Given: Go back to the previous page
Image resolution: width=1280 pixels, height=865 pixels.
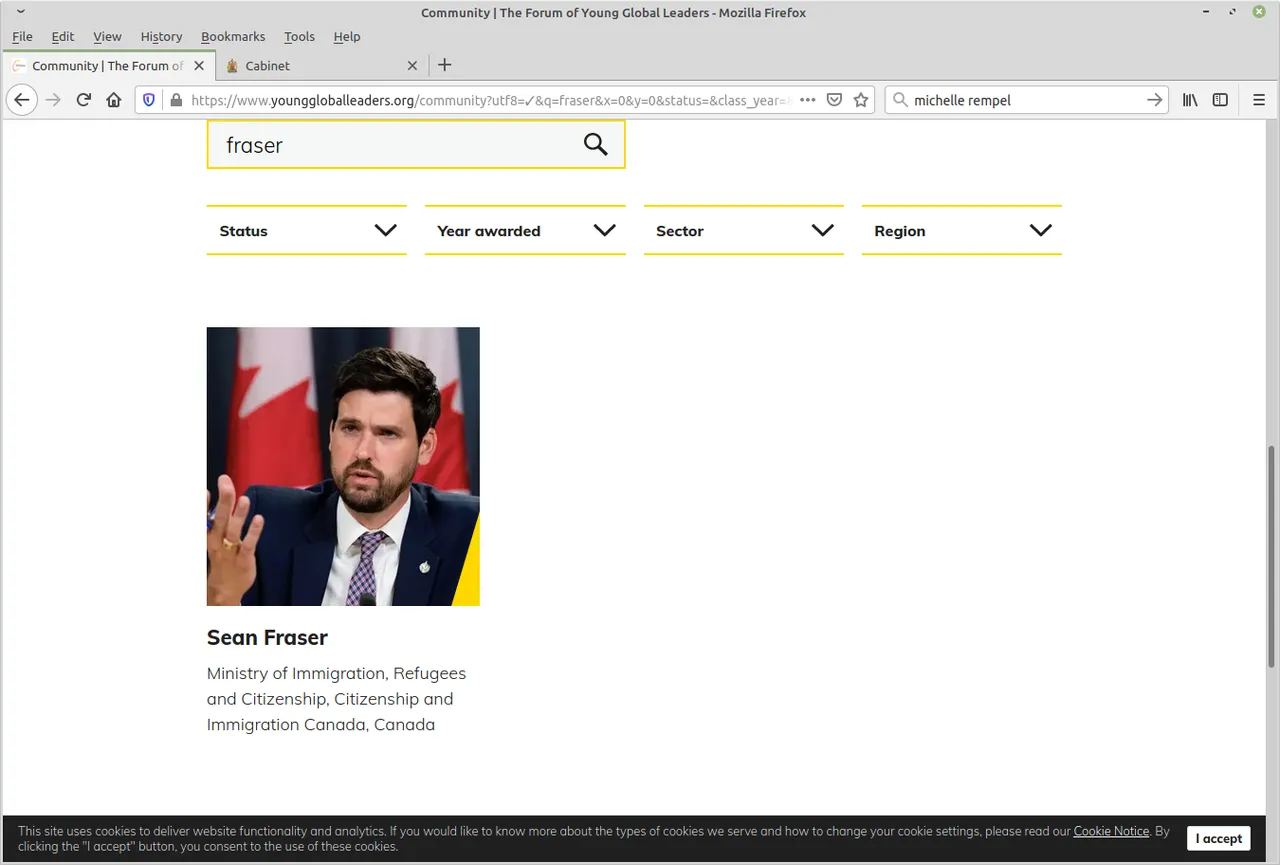Looking at the screenshot, I should tap(22, 100).
